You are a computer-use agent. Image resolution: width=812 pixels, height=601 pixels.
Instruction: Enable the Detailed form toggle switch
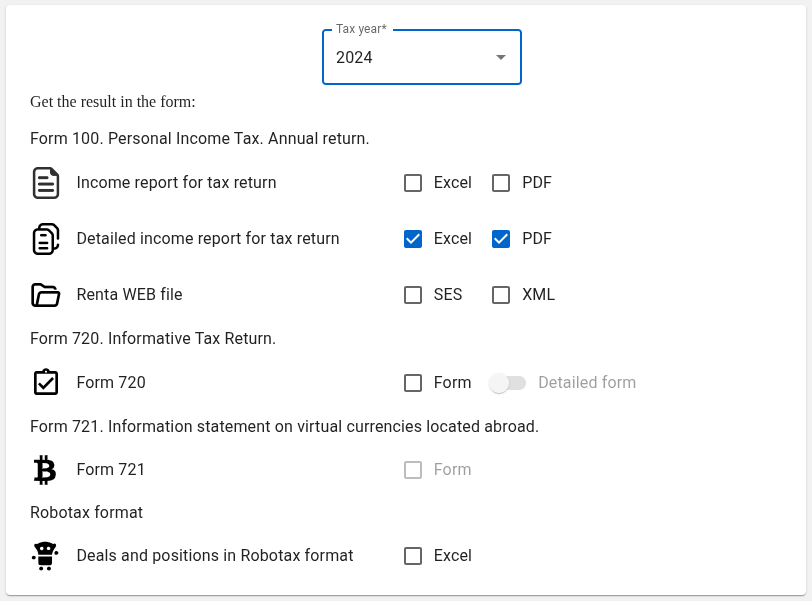point(508,383)
